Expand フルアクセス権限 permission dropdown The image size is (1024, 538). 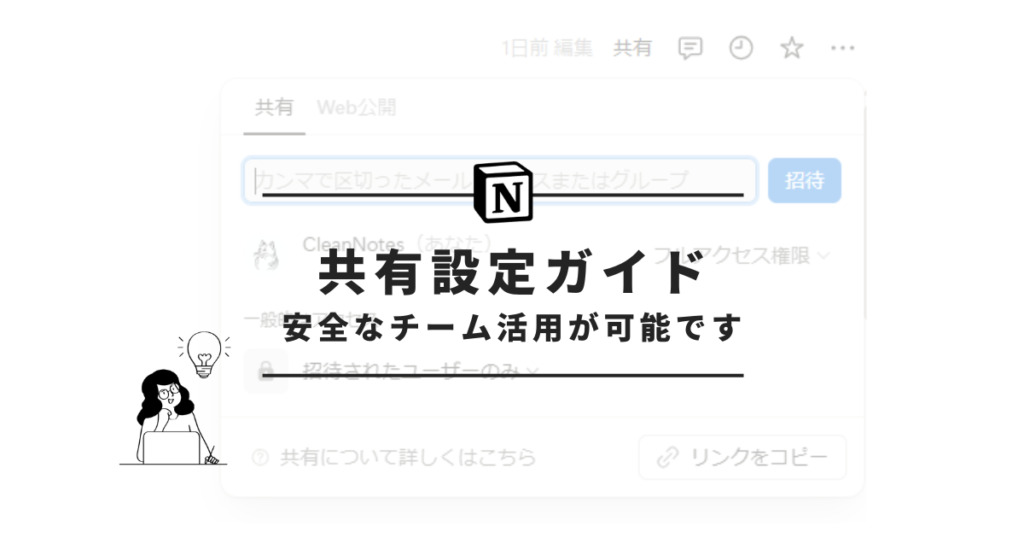coord(741,255)
